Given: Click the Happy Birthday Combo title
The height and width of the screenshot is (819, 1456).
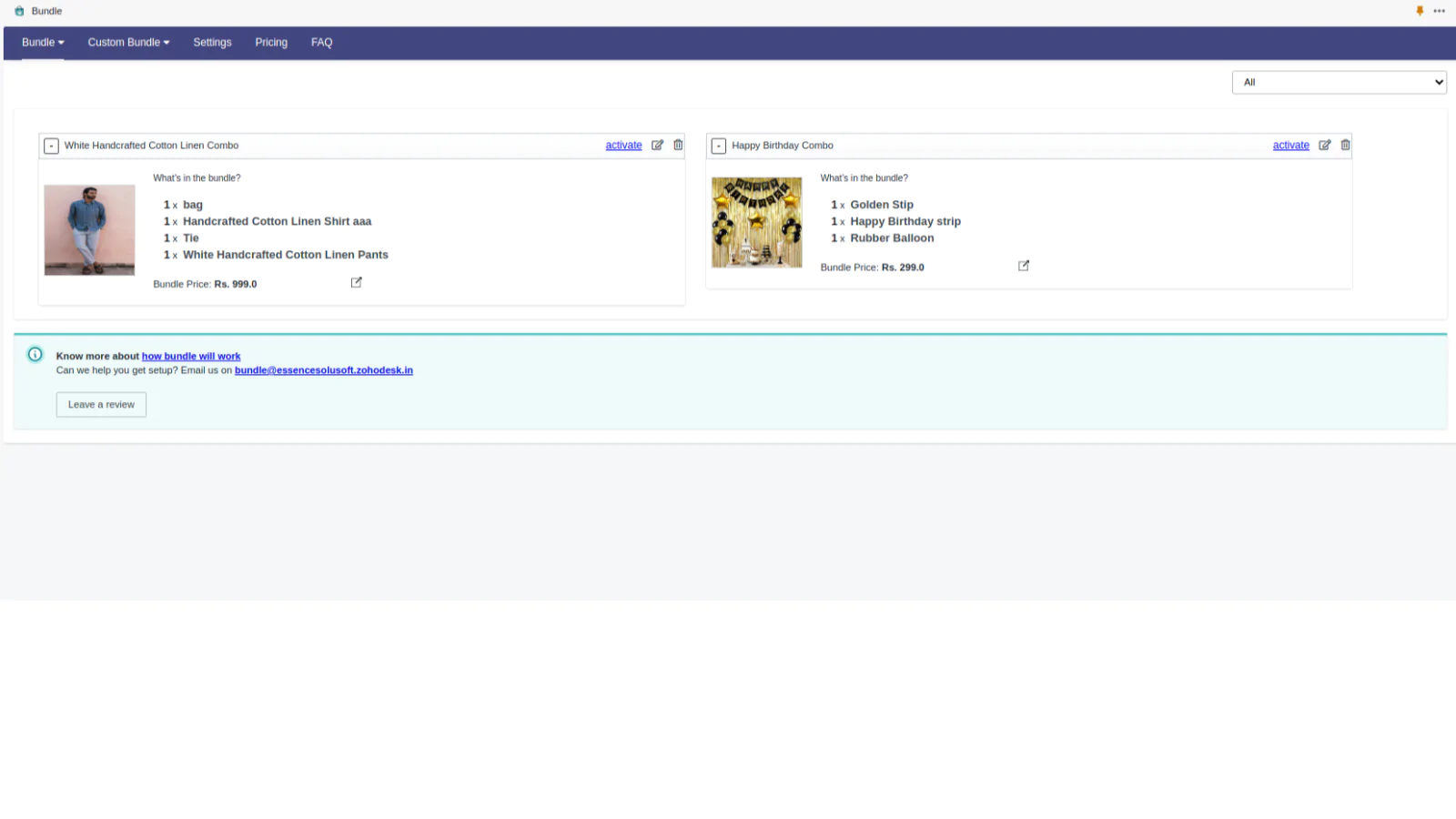Looking at the screenshot, I should (783, 146).
